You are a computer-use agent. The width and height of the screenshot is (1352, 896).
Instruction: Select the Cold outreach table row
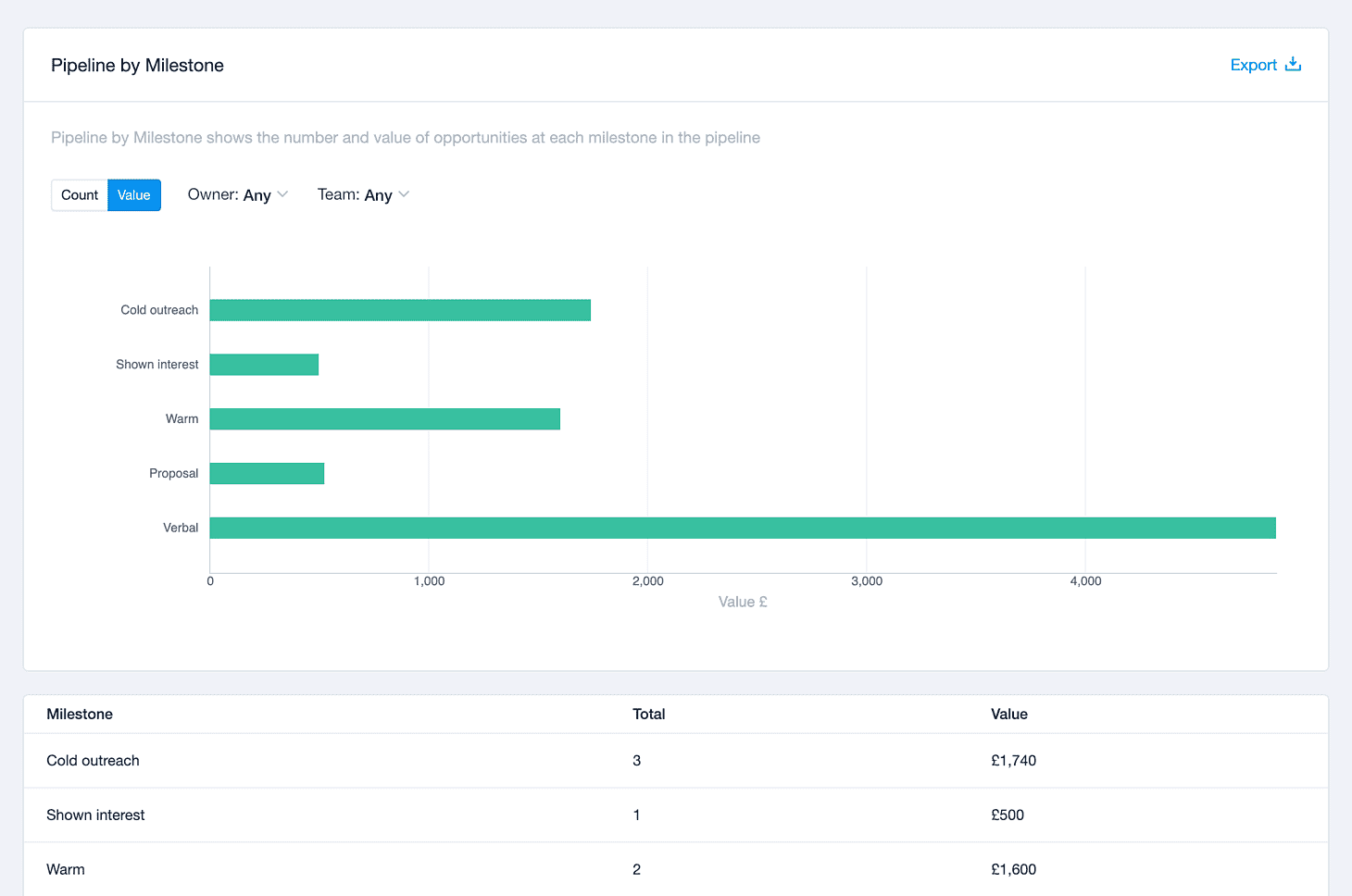click(676, 761)
